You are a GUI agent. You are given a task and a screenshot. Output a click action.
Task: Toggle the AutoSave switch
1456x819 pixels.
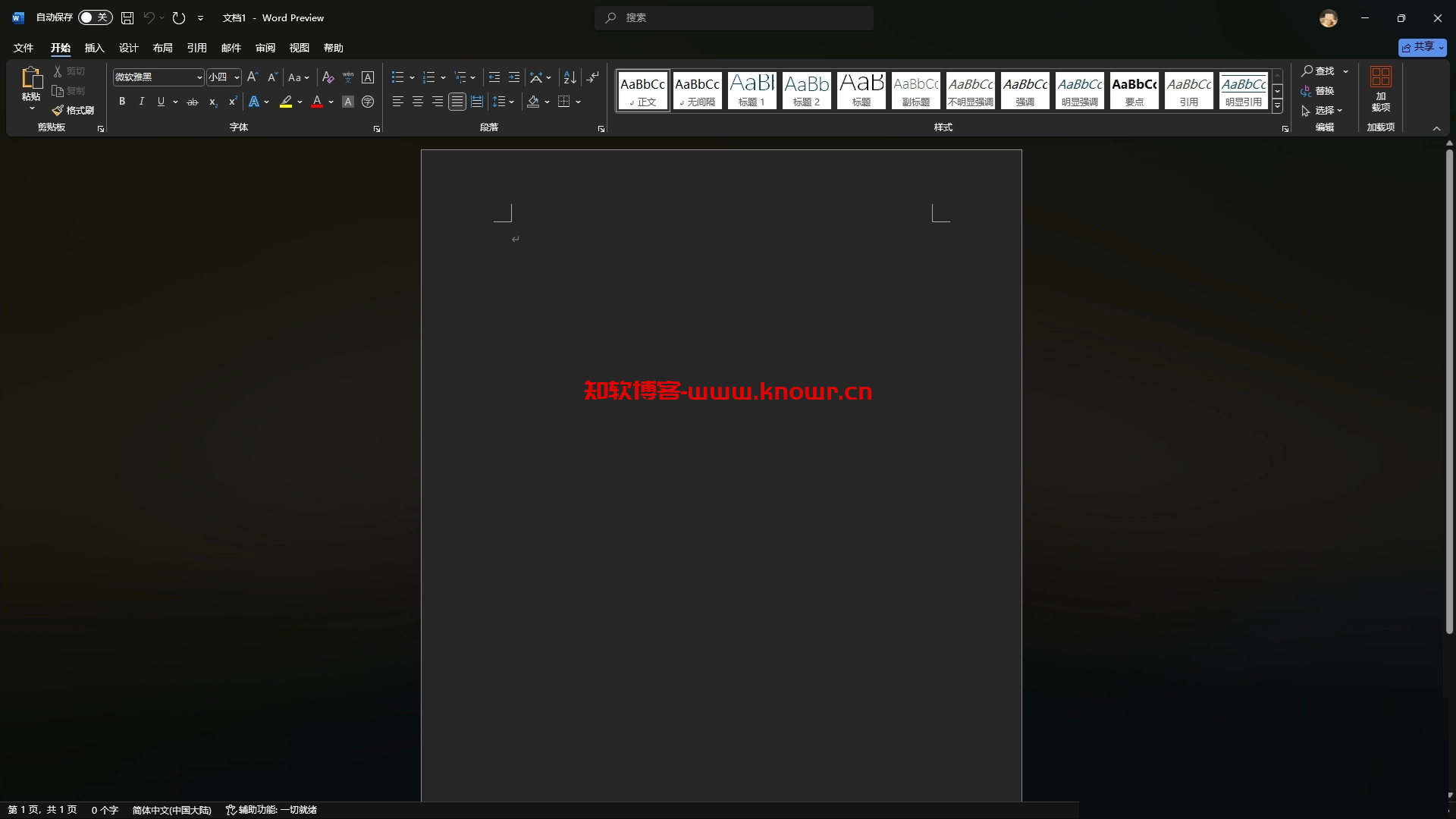[95, 17]
